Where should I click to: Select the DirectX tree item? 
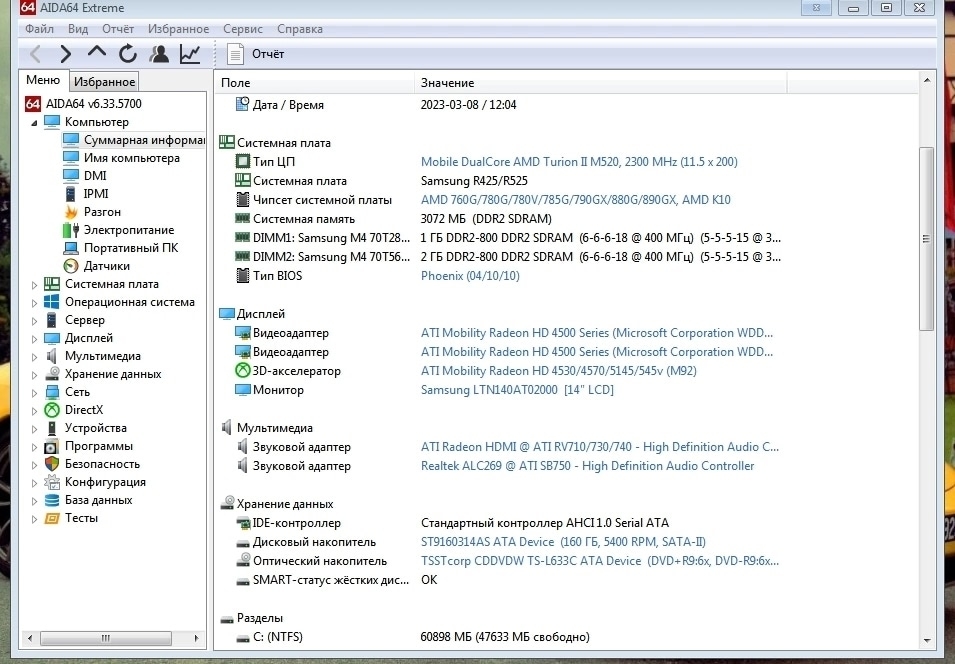point(84,410)
